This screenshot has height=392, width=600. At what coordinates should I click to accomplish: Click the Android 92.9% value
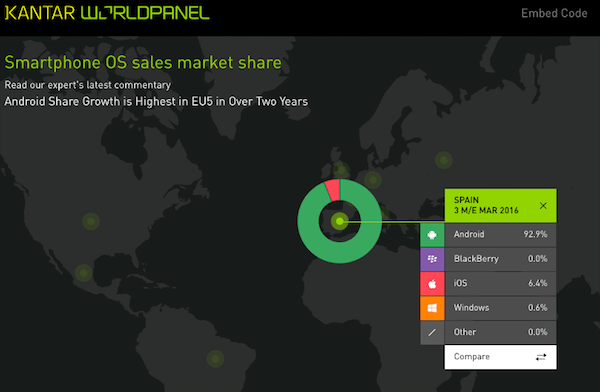(535, 234)
